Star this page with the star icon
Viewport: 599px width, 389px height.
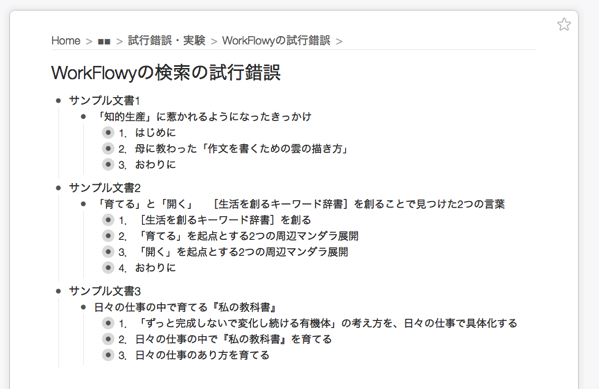tap(564, 24)
